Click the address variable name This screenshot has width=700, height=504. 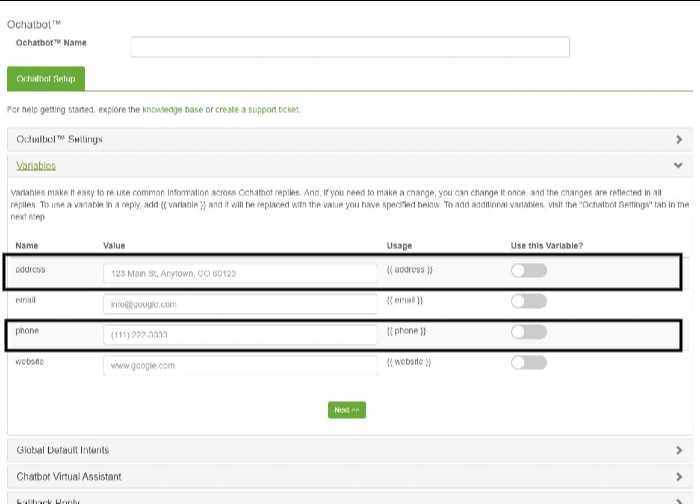pos(30,270)
